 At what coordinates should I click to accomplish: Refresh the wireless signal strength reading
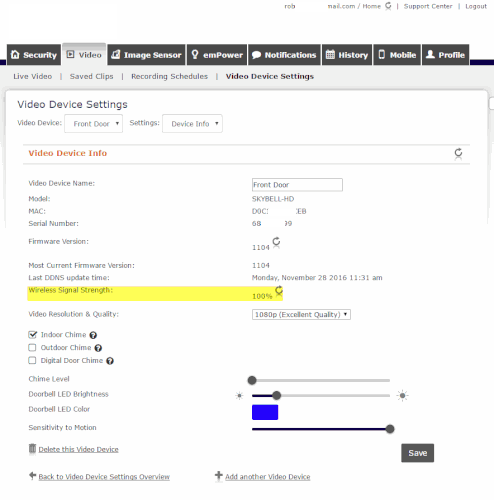279,290
